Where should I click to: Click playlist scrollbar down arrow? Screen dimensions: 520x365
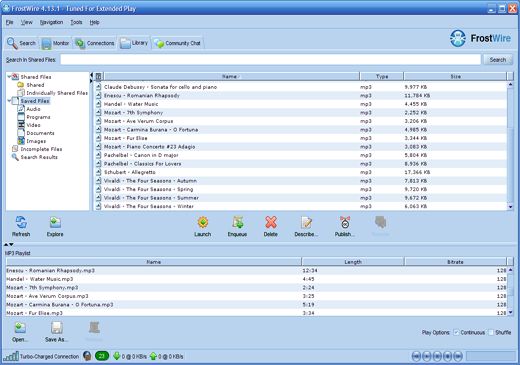click(510, 312)
